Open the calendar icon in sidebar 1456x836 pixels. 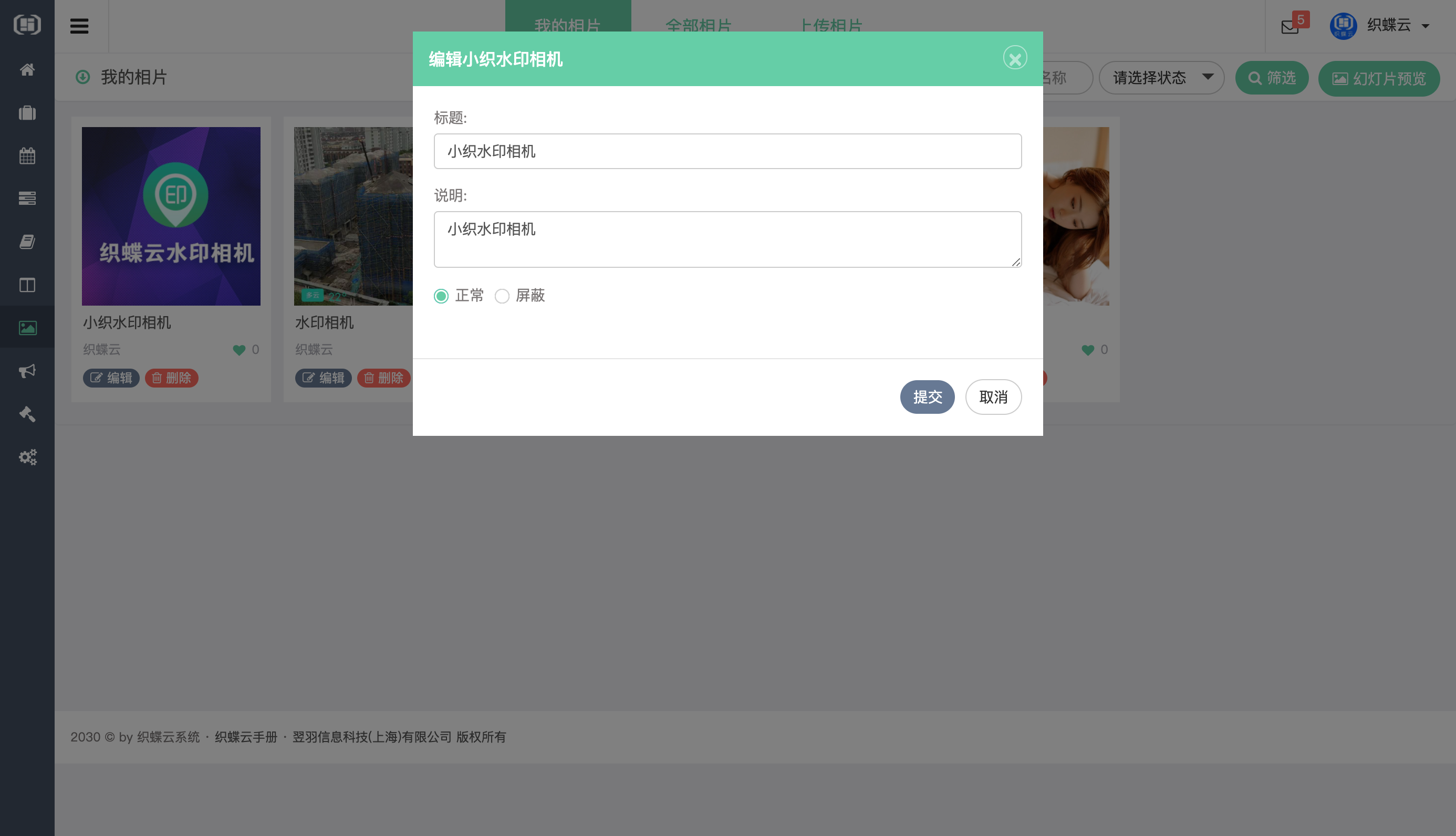tap(27, 155)
